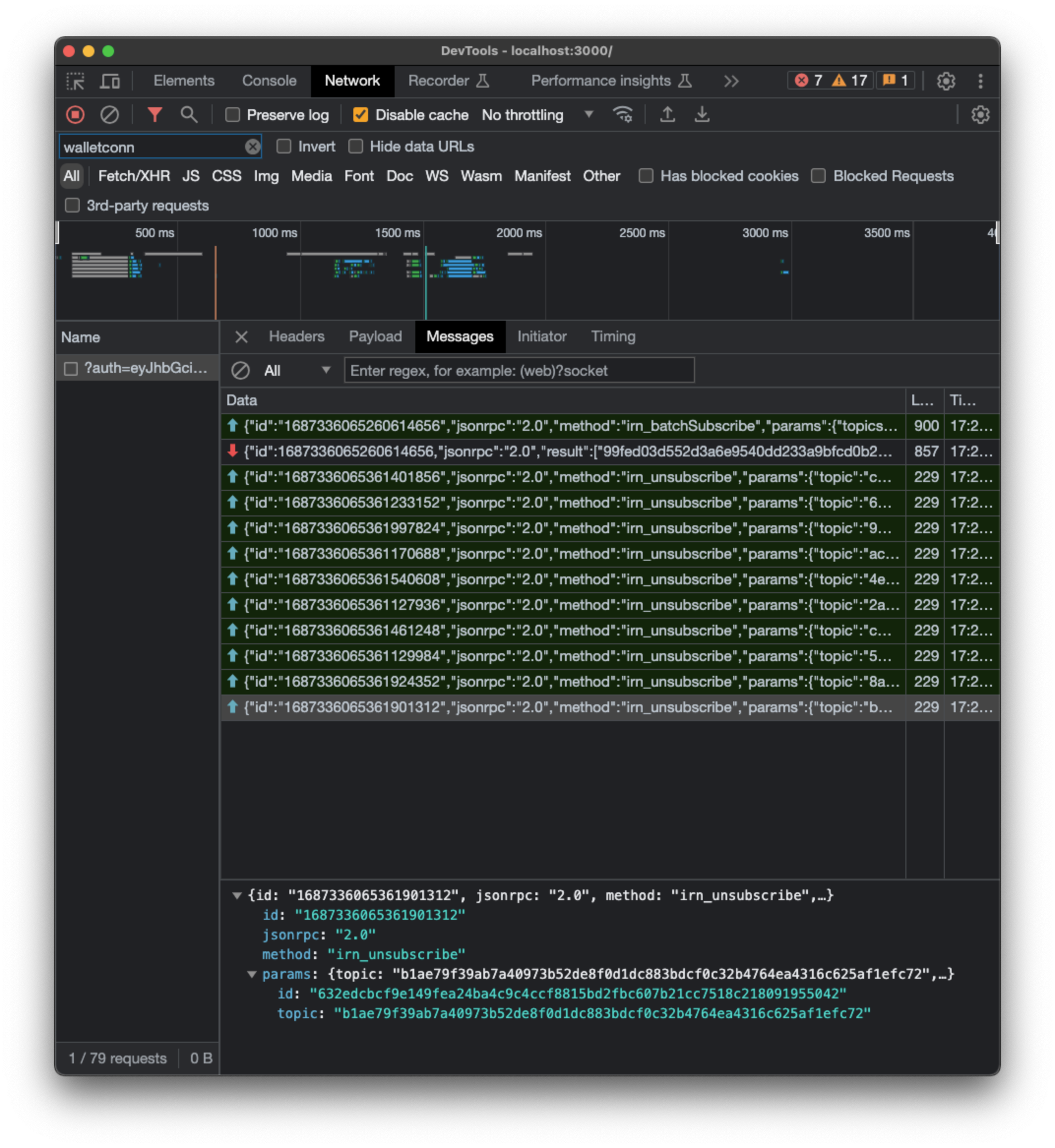The width and height of the screenshot is (1055, 1148).
Task: Open network search with magnifier icon
Action: click(x=189, y=115)
